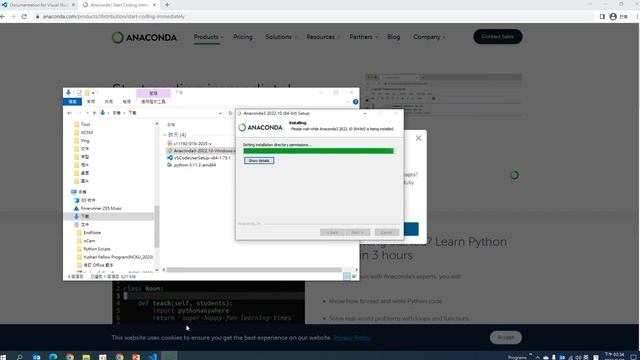The height and width of the screenshot is (360, 640).
Task: Click the Explorer horizontal scrollbar
Action: tap(254, 270)
